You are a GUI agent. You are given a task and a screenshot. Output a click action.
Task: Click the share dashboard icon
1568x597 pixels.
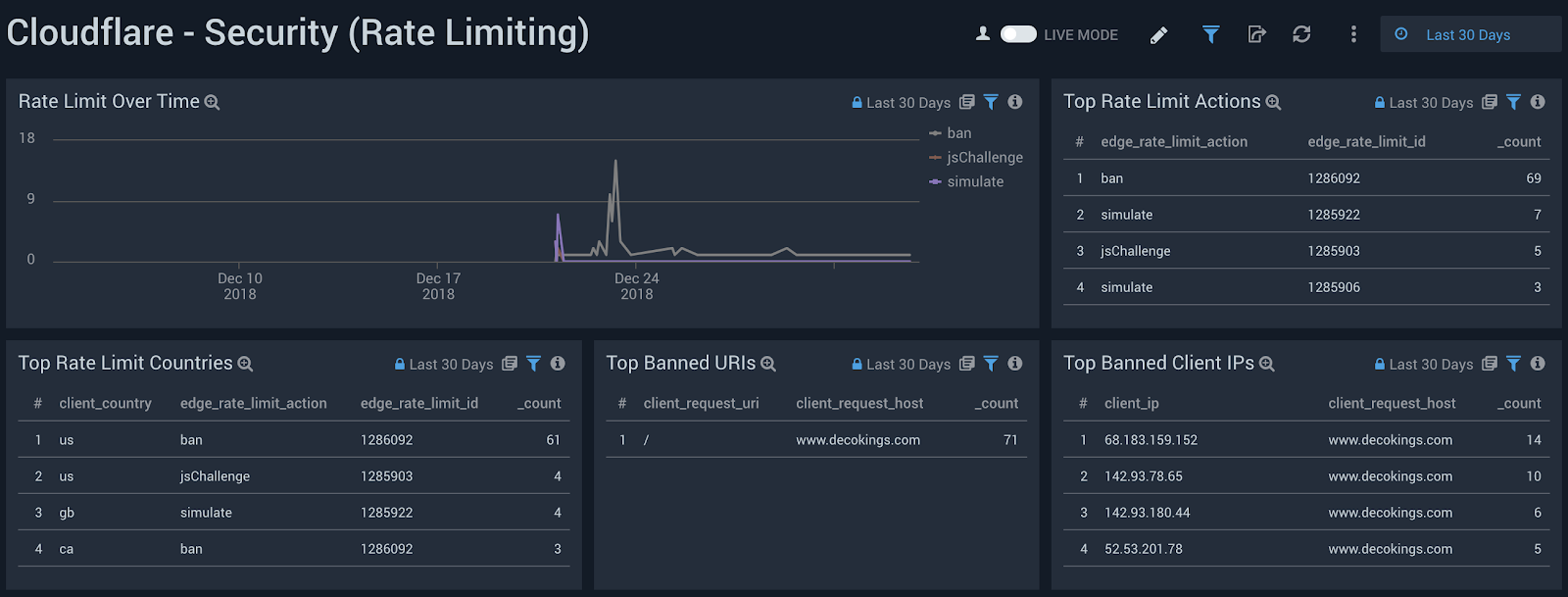pyautogui.click(x=1256, y=35)
